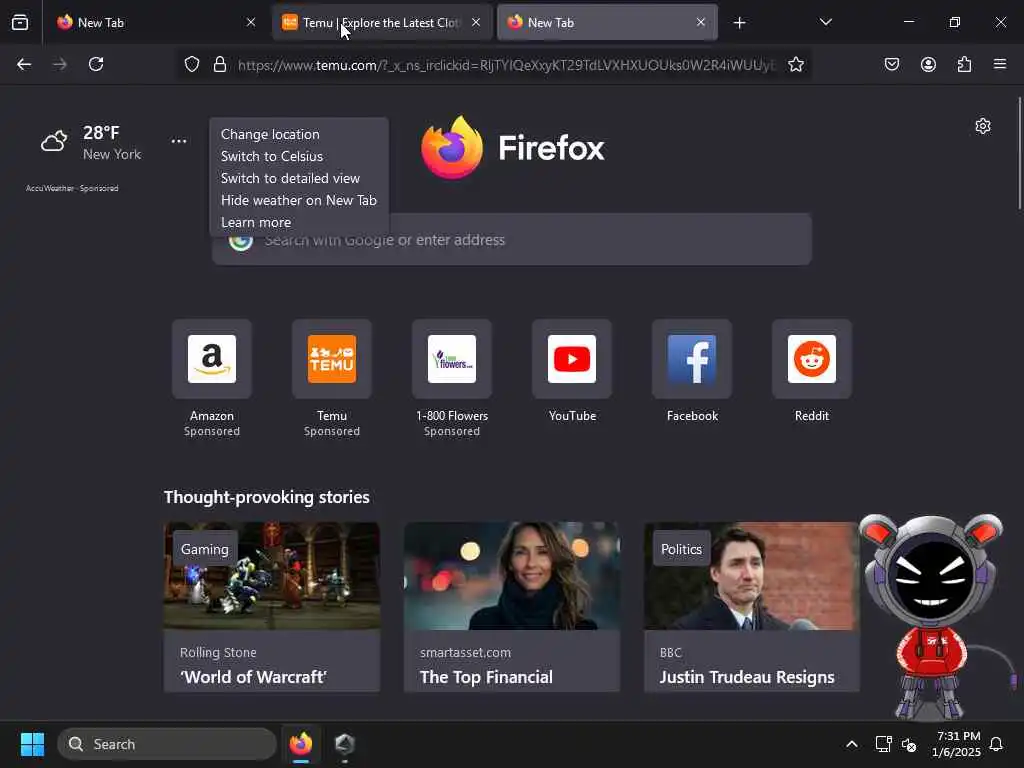The height and width of the screenshot is (768, 1024).
Task: Click the forward navigation arrow
Action: [60, 64]
